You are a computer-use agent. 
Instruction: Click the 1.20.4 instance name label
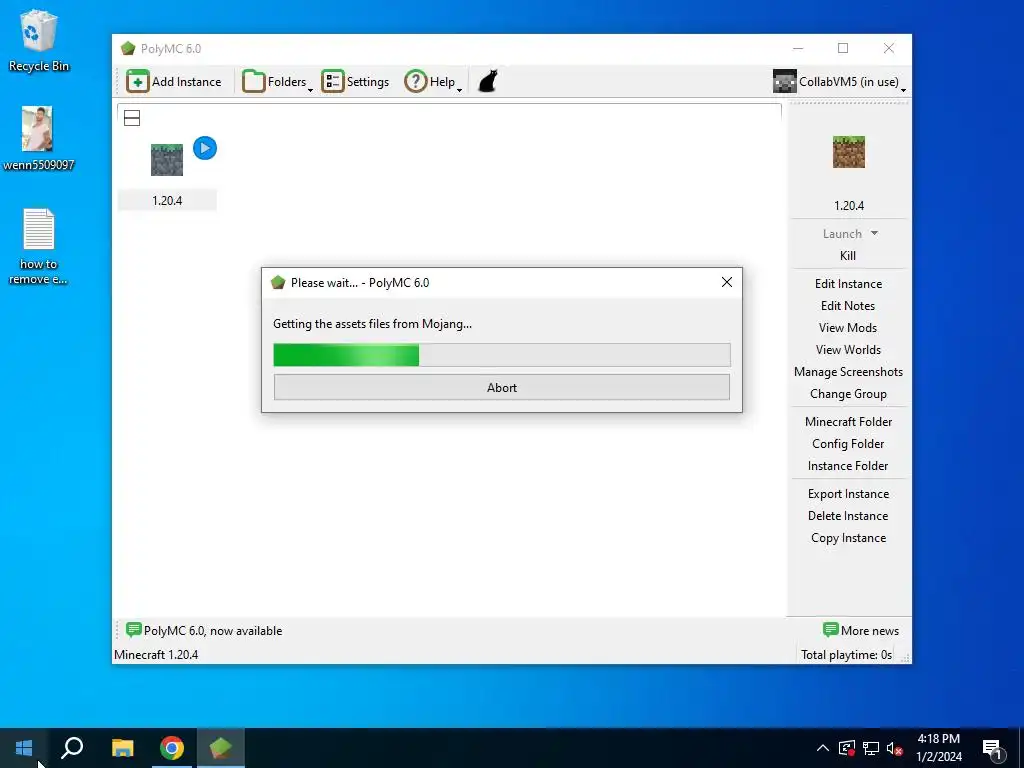click(167, 200)
